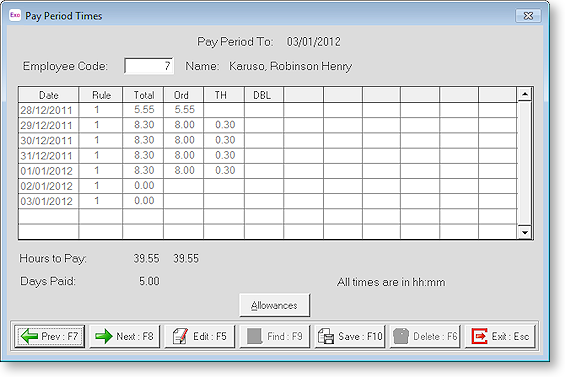Click the Save floppy disk icon

click(x=326, y=336)
